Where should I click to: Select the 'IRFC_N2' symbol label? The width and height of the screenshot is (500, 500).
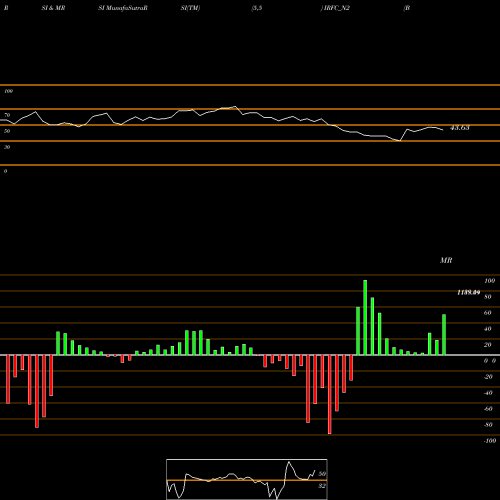[336, 8]
